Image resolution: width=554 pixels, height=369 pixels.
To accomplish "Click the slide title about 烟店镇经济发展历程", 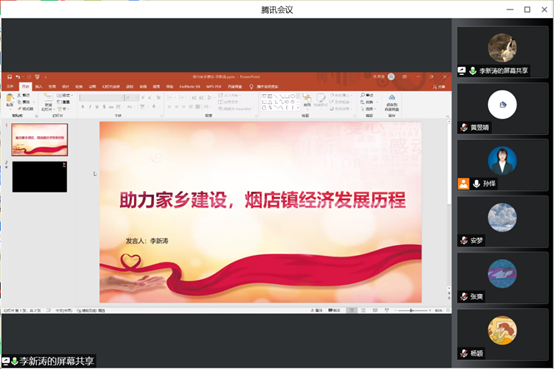I will (263, 200).
